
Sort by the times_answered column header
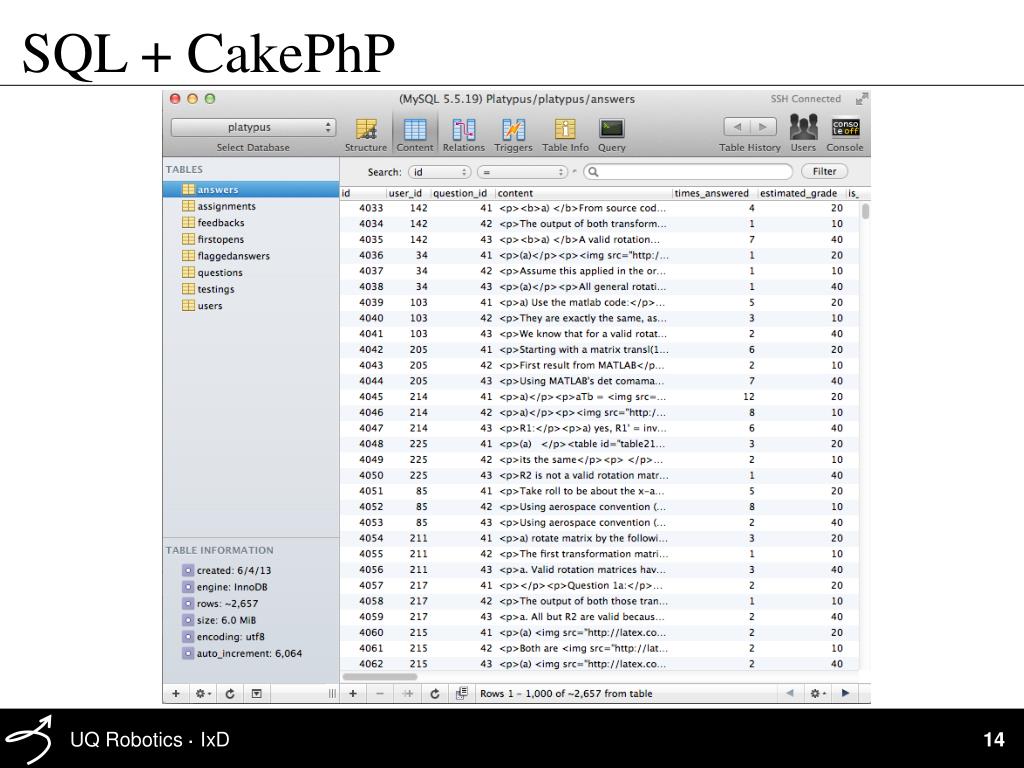pos(714,193)
